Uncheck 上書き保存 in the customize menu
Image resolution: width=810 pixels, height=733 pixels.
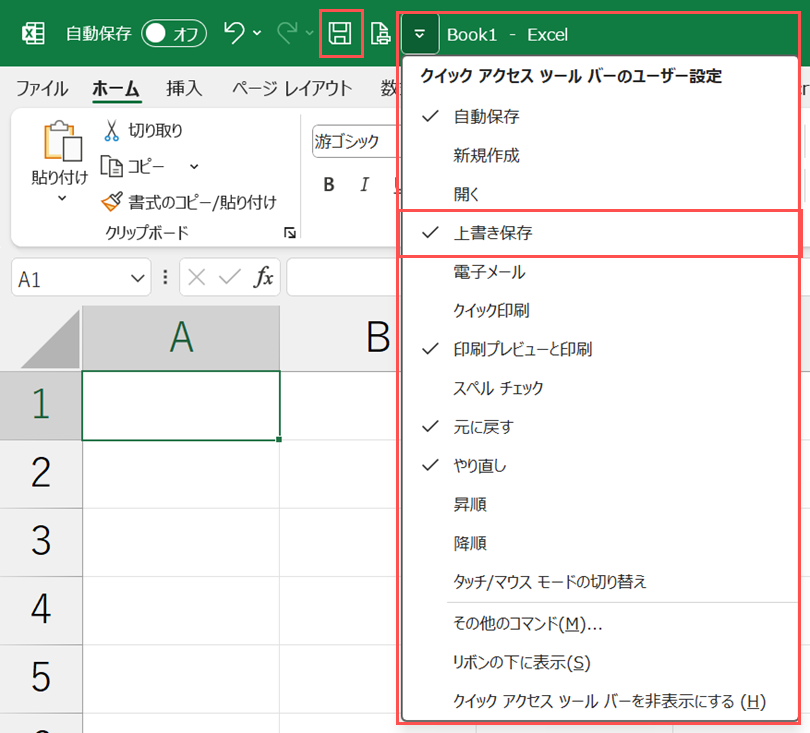click(493, 233)
